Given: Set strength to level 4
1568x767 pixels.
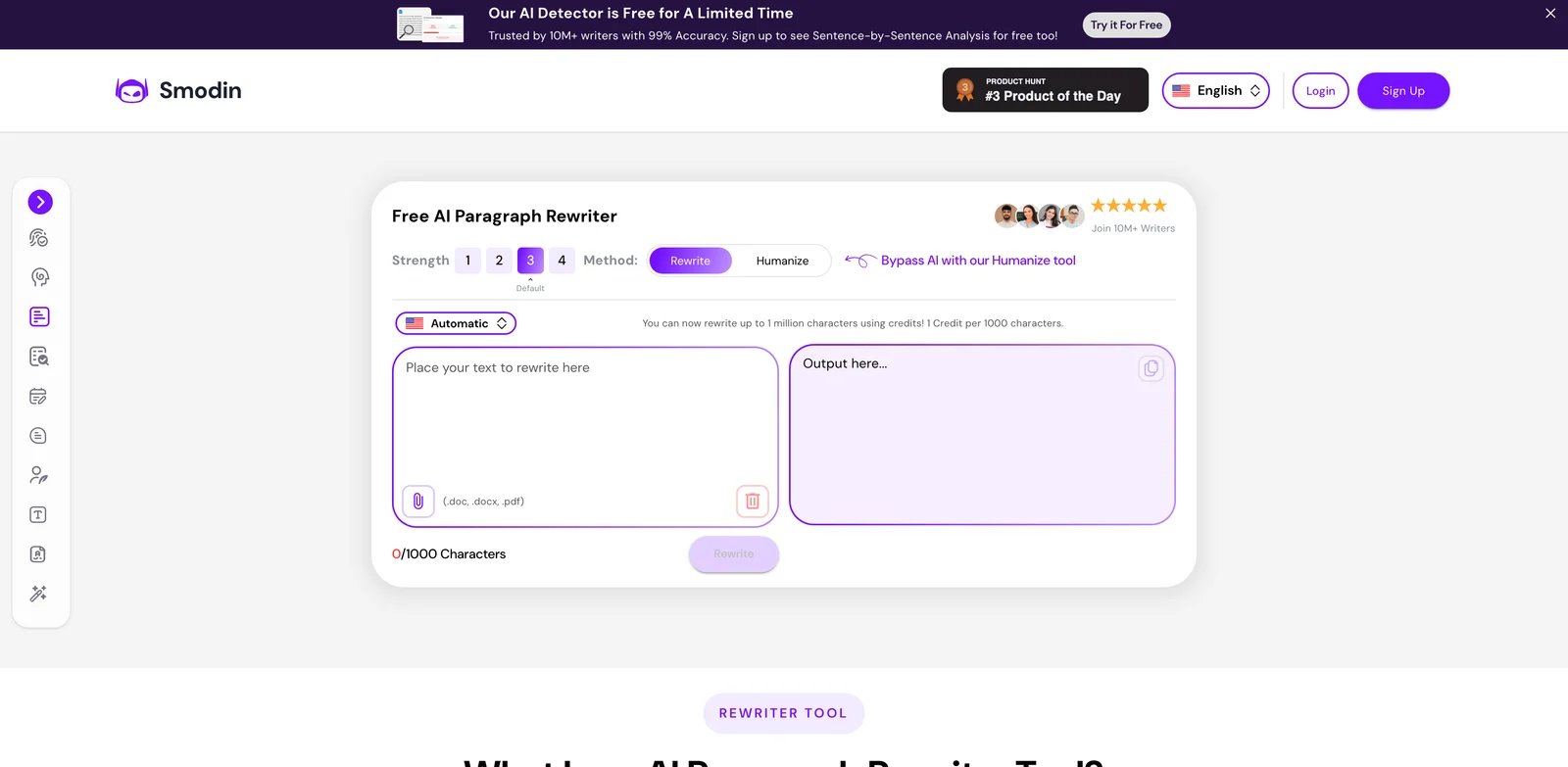Looking at the screenshot, I should click(x=562, y=261).
